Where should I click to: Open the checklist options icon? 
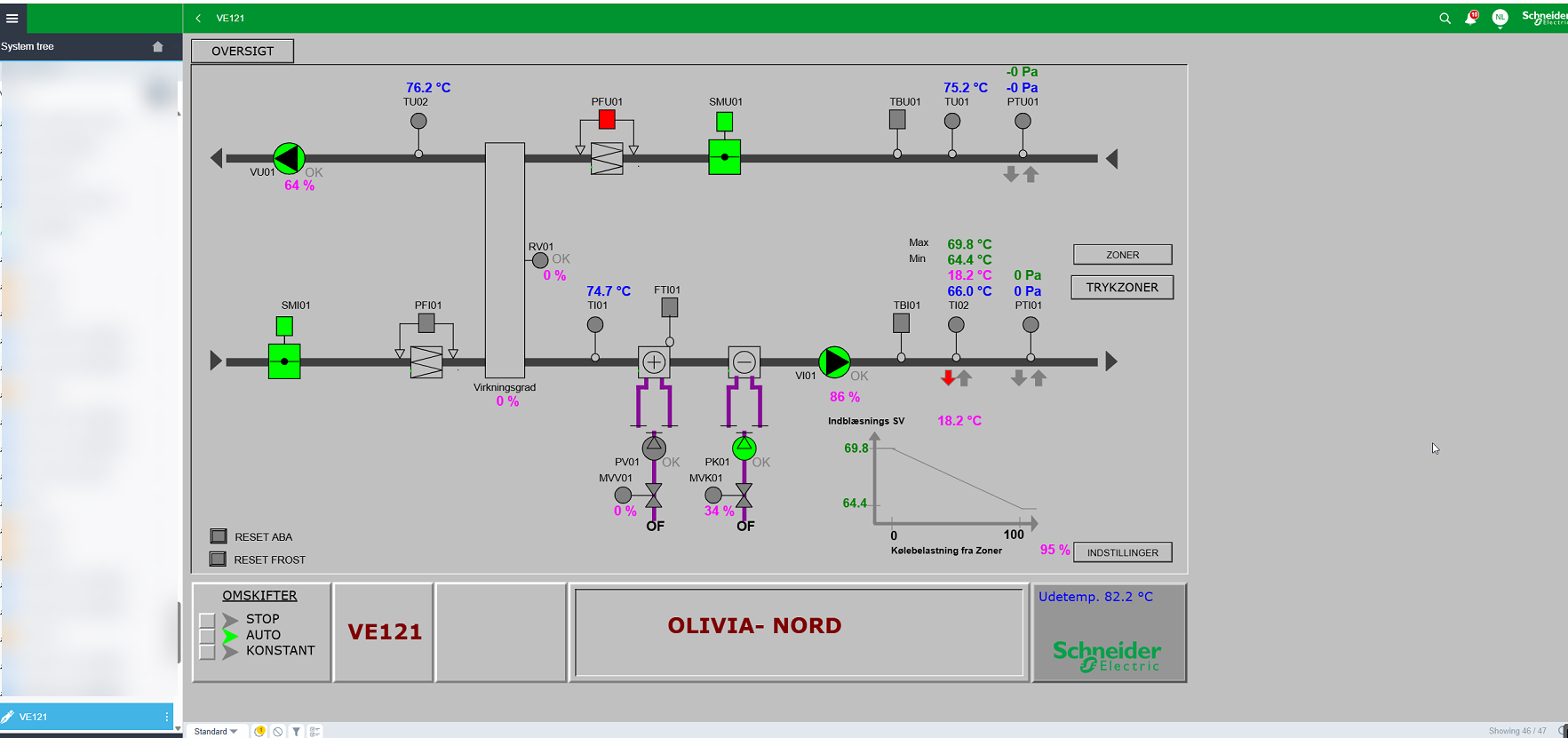click(314, 732)
